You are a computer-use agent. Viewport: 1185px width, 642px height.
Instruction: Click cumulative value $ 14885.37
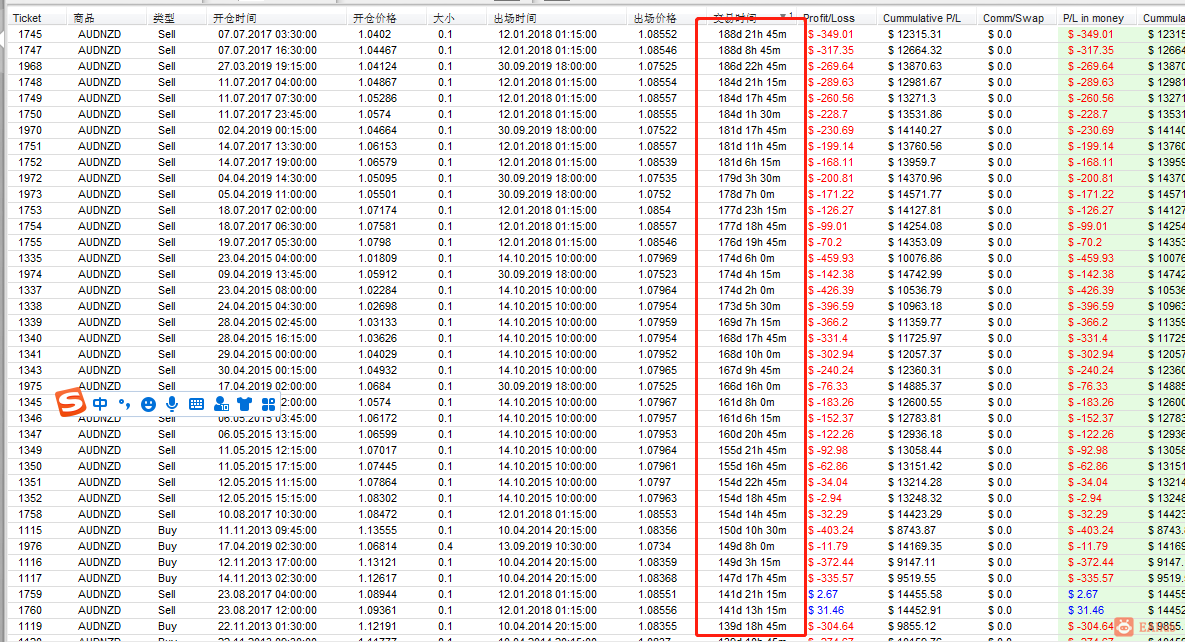(914, 386)
